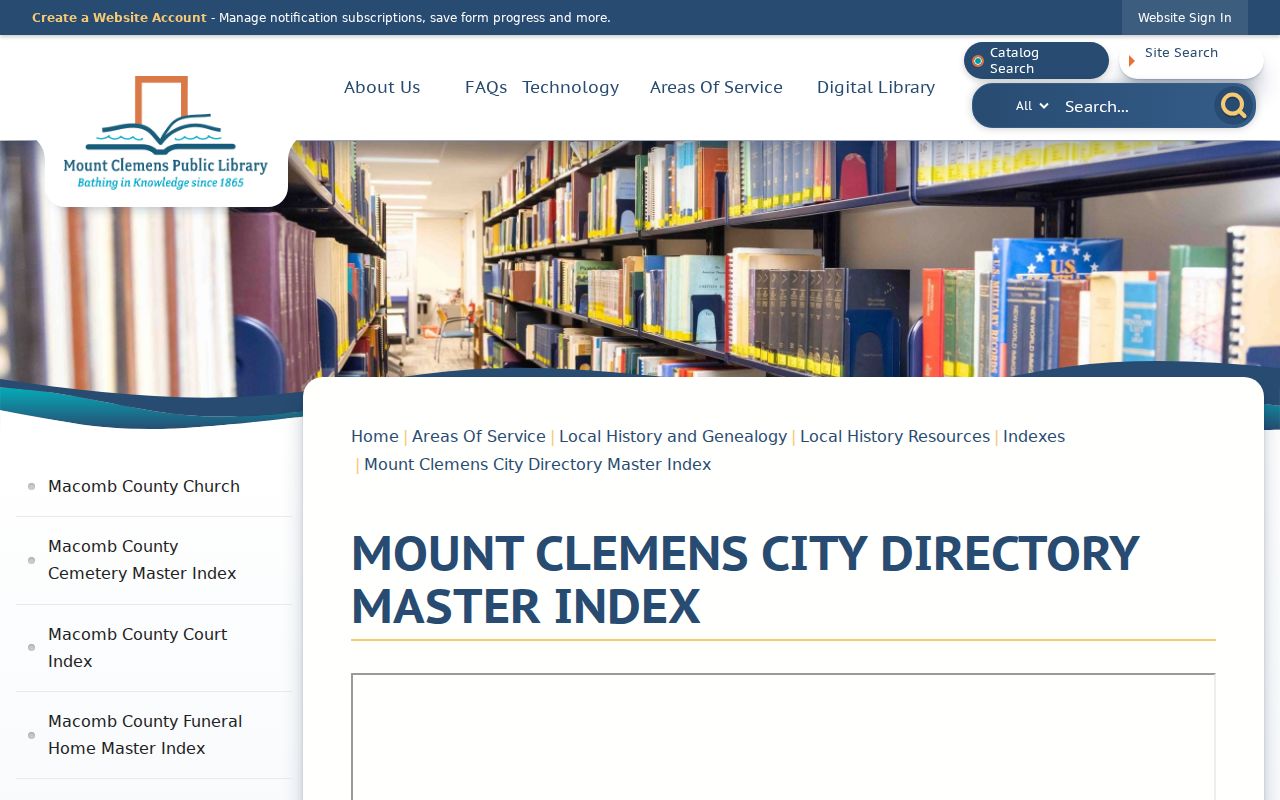
Task: Open the Indexes breadcrumb link
Action: pos(1034,436)
